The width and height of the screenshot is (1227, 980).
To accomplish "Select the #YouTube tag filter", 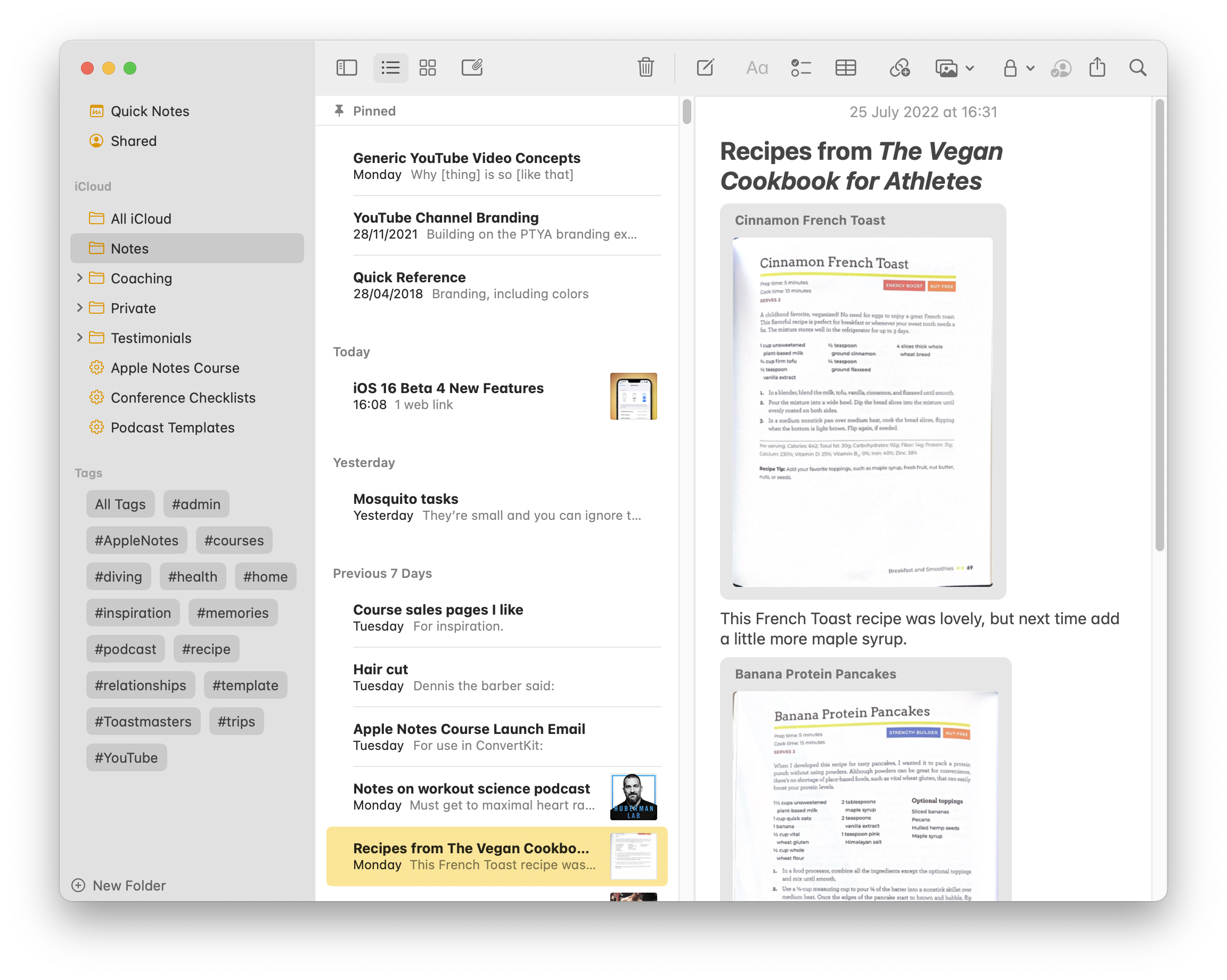I will pyautogui.click(x=126, y=757).
